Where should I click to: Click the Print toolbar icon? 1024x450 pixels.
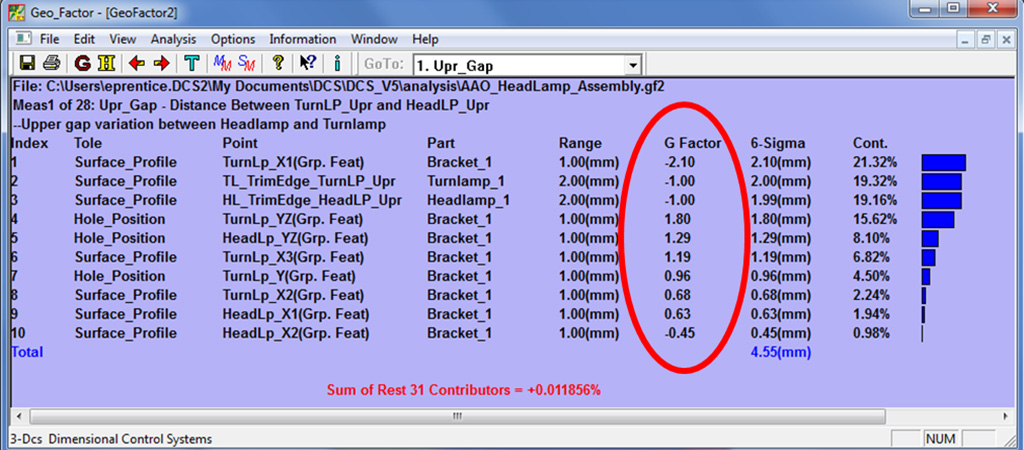(50, 64)
